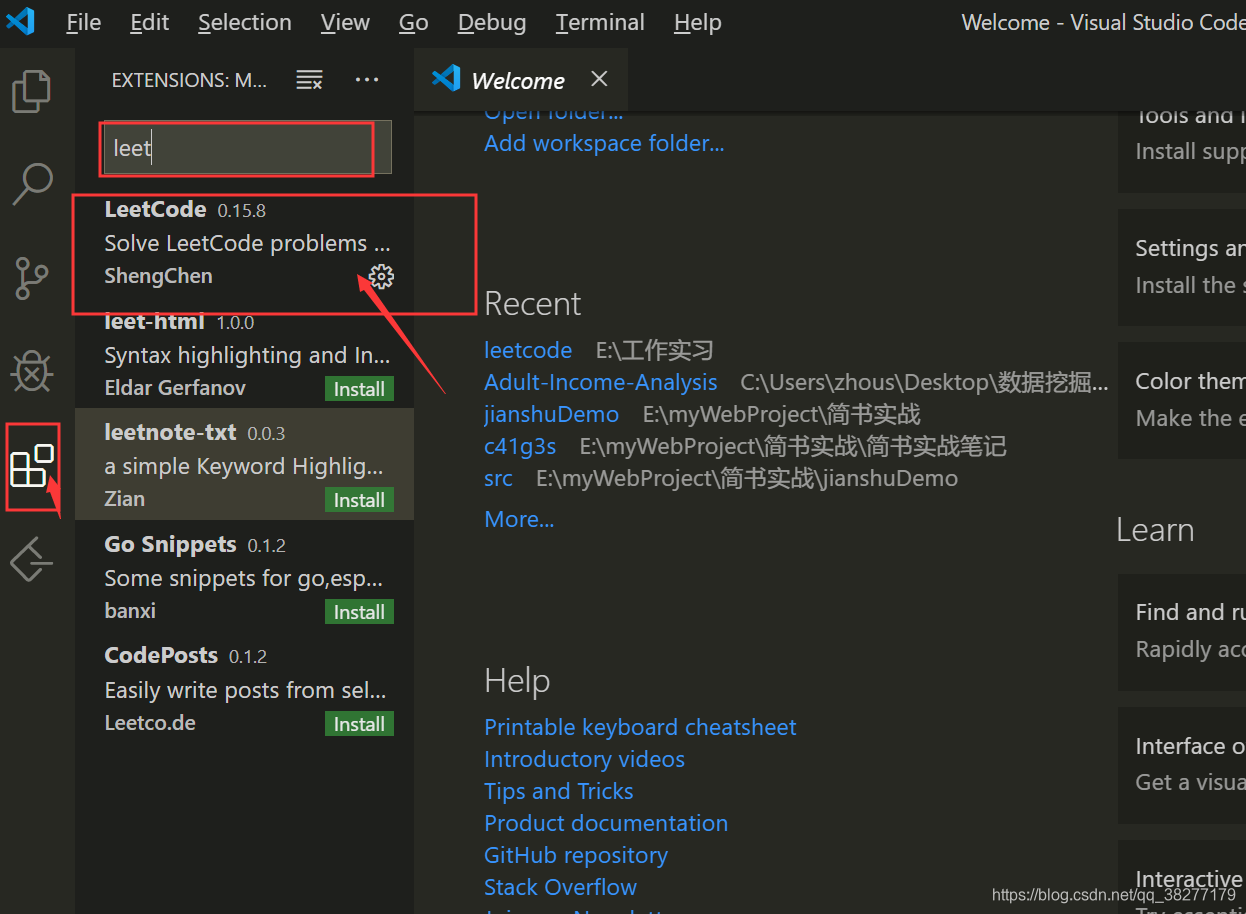
Task: Install the Go Snippets extension
Action: click(x=358, y=611)
